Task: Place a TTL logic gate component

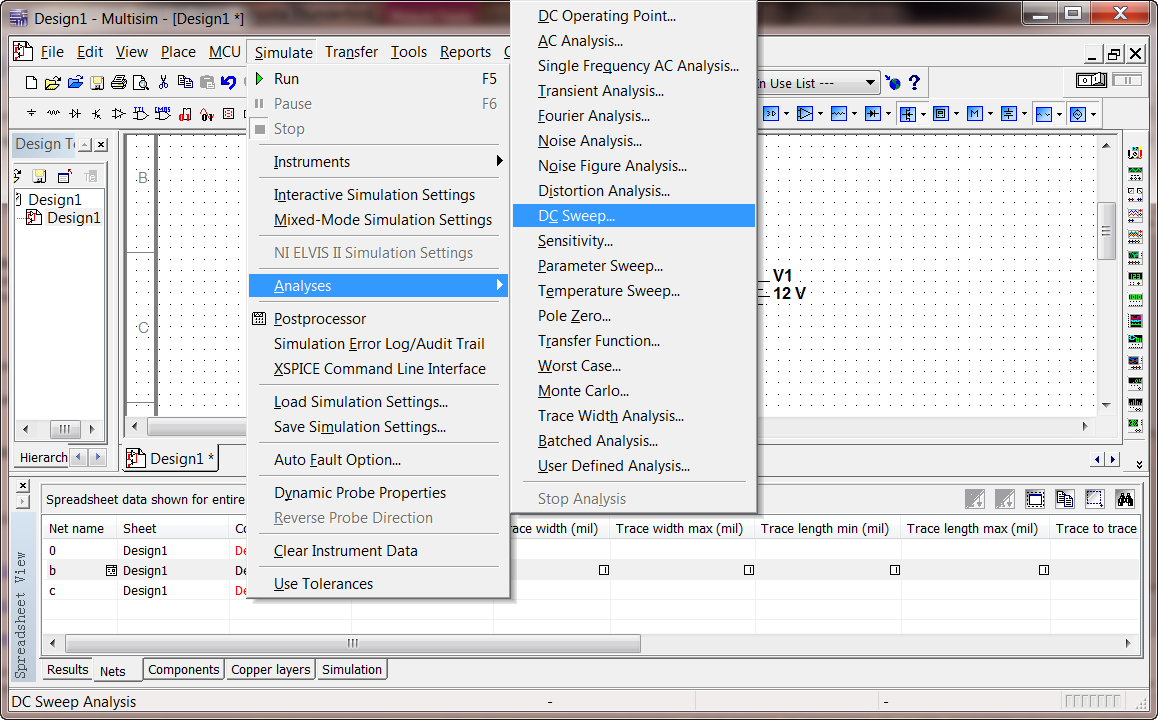Action: point(140,114)
